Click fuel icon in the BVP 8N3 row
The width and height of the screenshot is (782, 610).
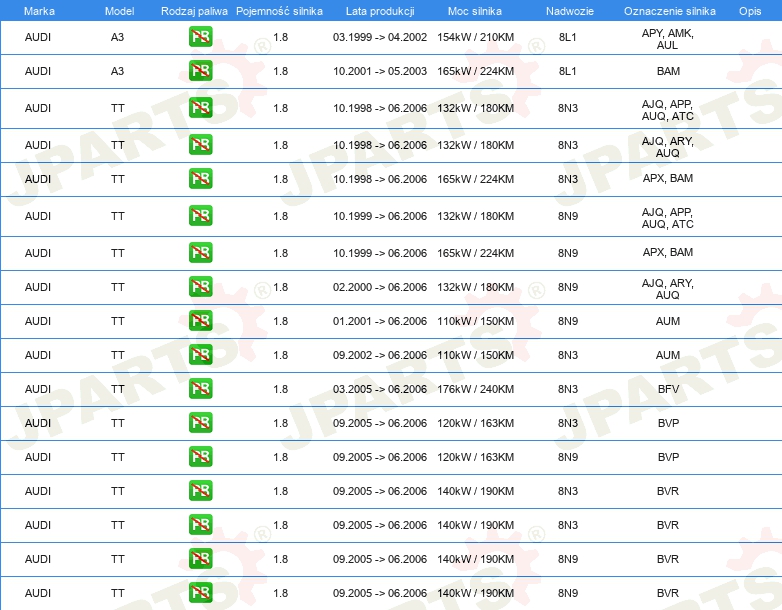point(200,422)
